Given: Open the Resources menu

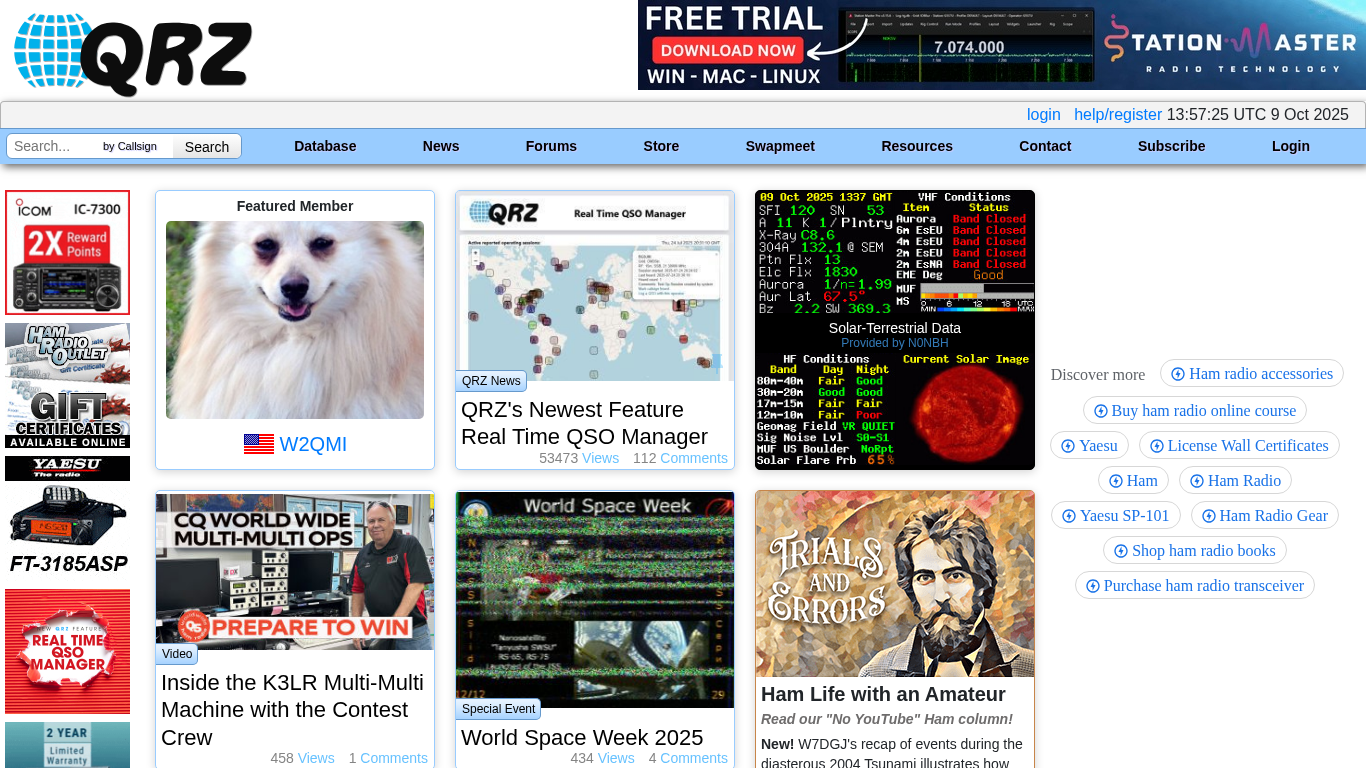Looking at the screenshot, I should [x=917, y=146].
